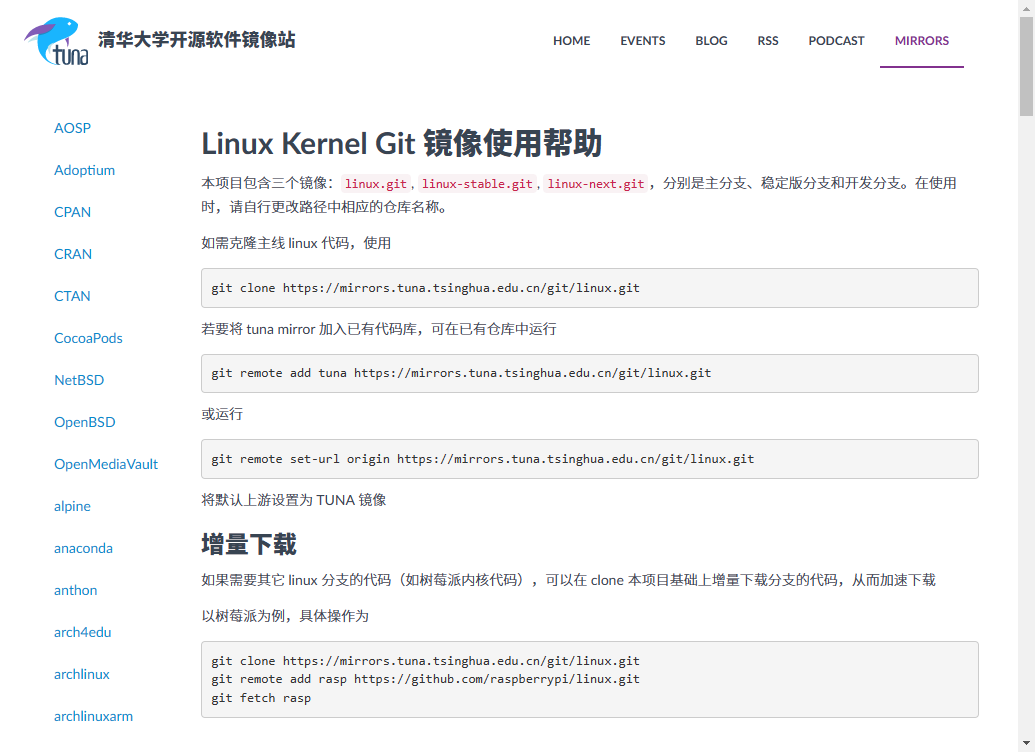Go to the EVENTS page
Viewport: 1035px width, 752px height.
pos(642,40)
